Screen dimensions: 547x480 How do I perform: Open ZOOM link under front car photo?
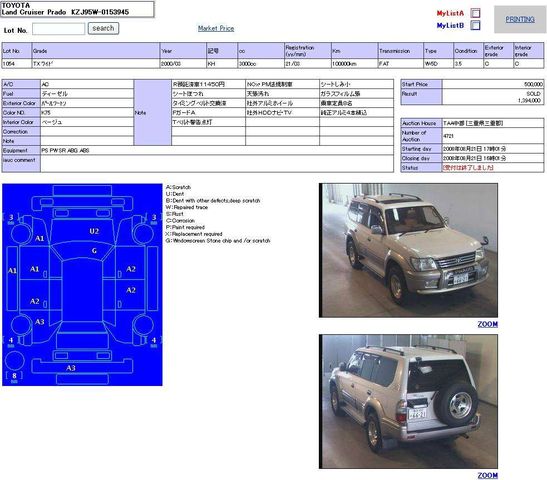(x=487, y=324)
